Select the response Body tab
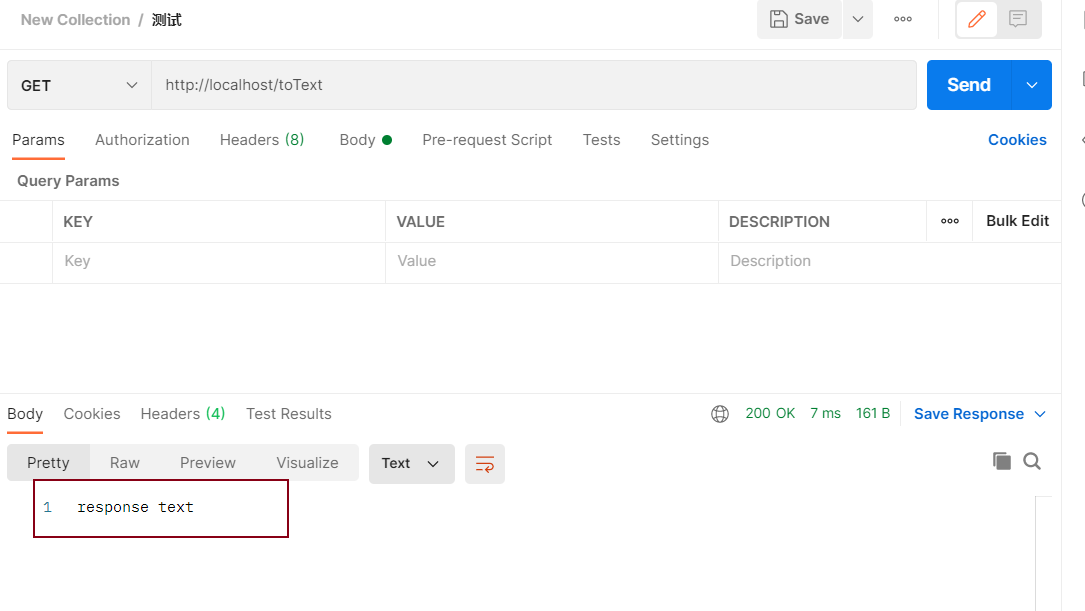 [x=25, y=414]
